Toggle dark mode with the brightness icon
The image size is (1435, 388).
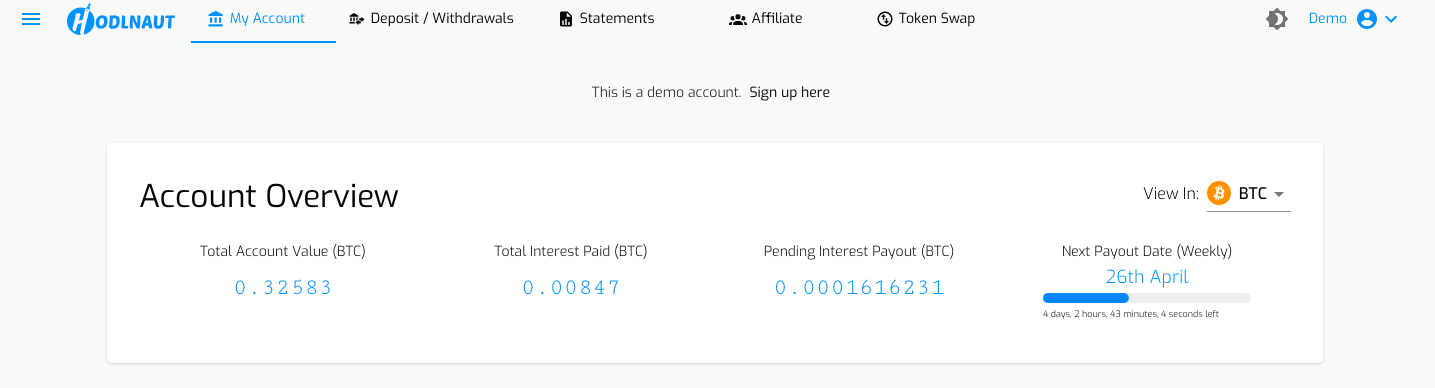tap(1277, 19)
